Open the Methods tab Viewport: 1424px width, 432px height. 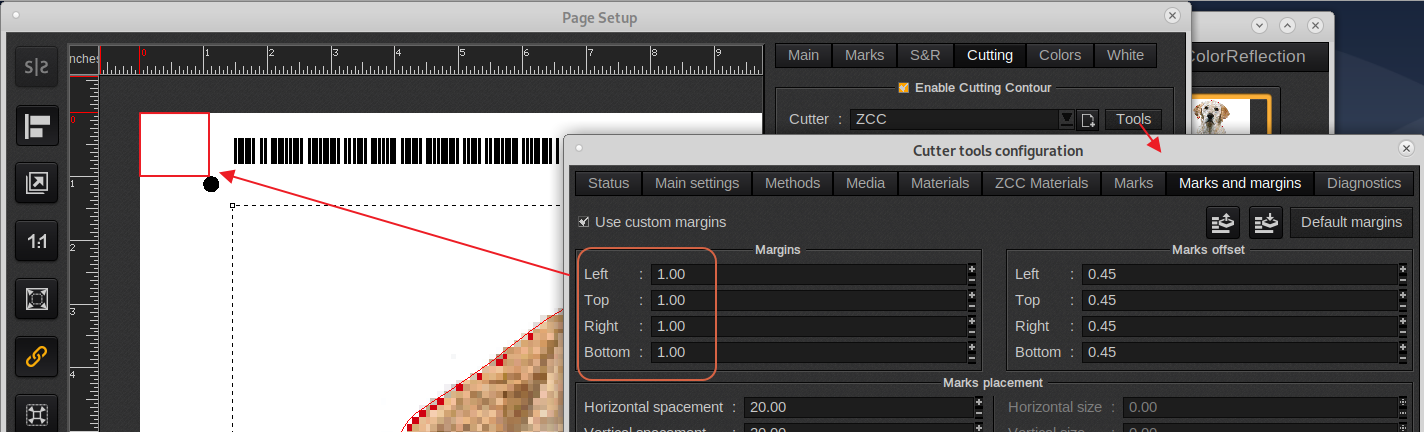click(792, 183)
